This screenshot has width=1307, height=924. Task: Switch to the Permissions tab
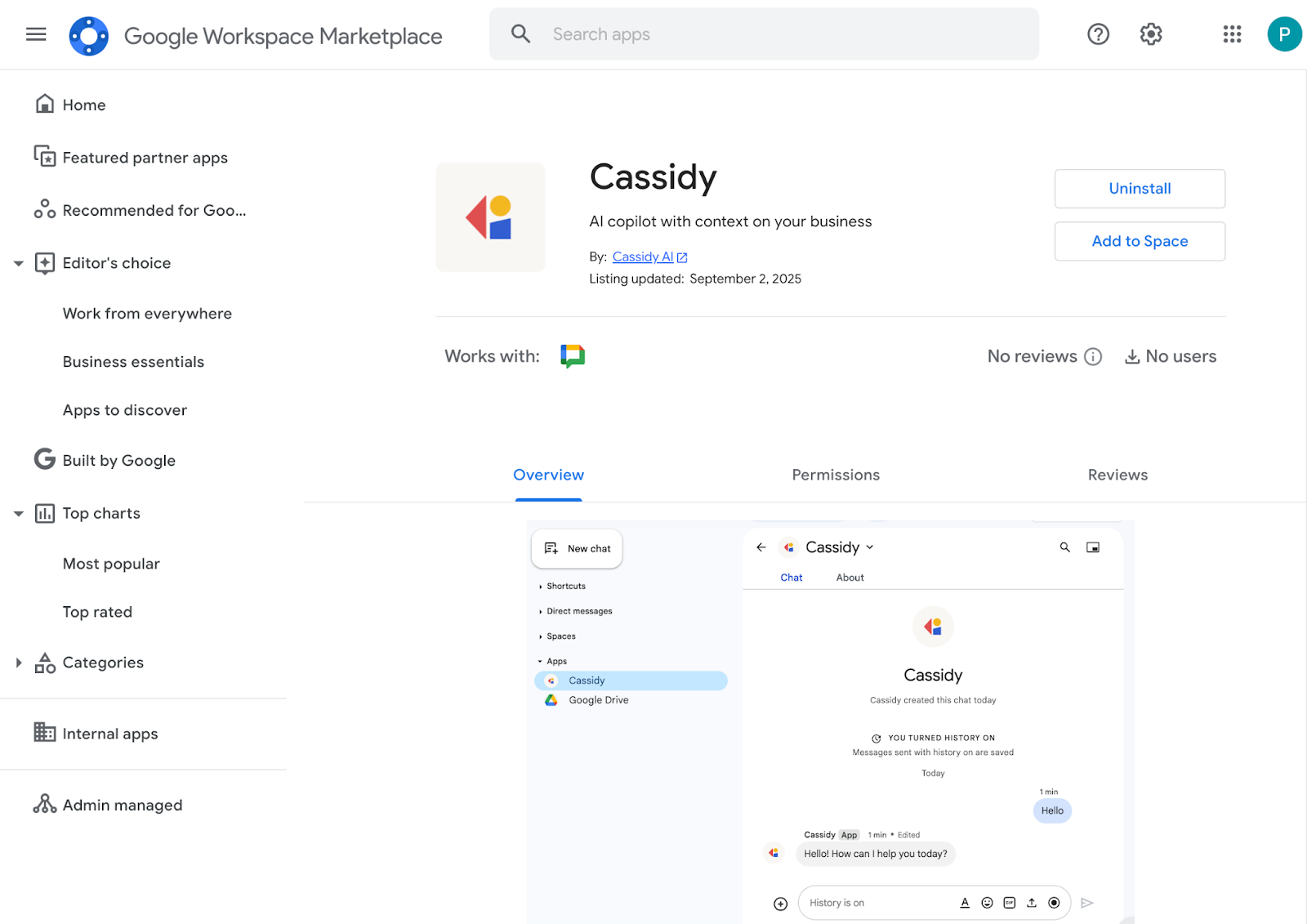(x=836, y=475)
